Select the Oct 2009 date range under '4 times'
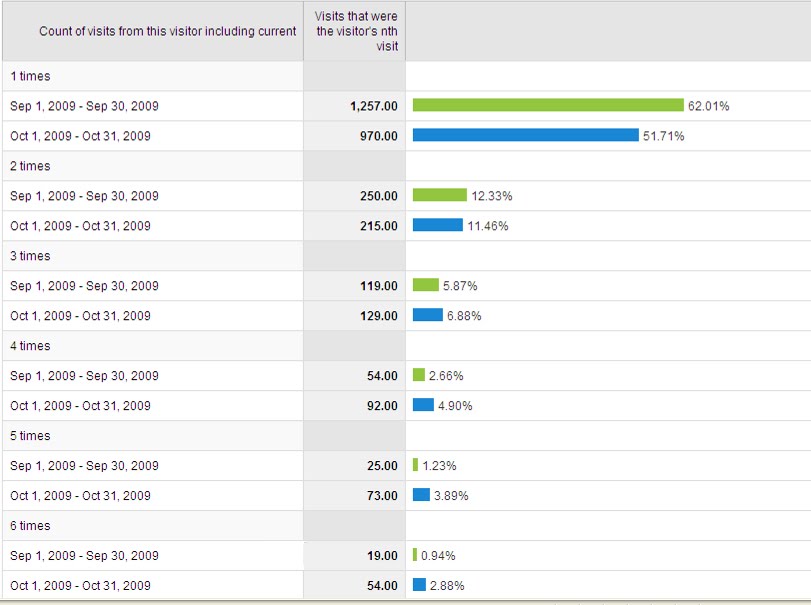Image resolution: width=811 pixels, height=605 pixels. (80, 406)
